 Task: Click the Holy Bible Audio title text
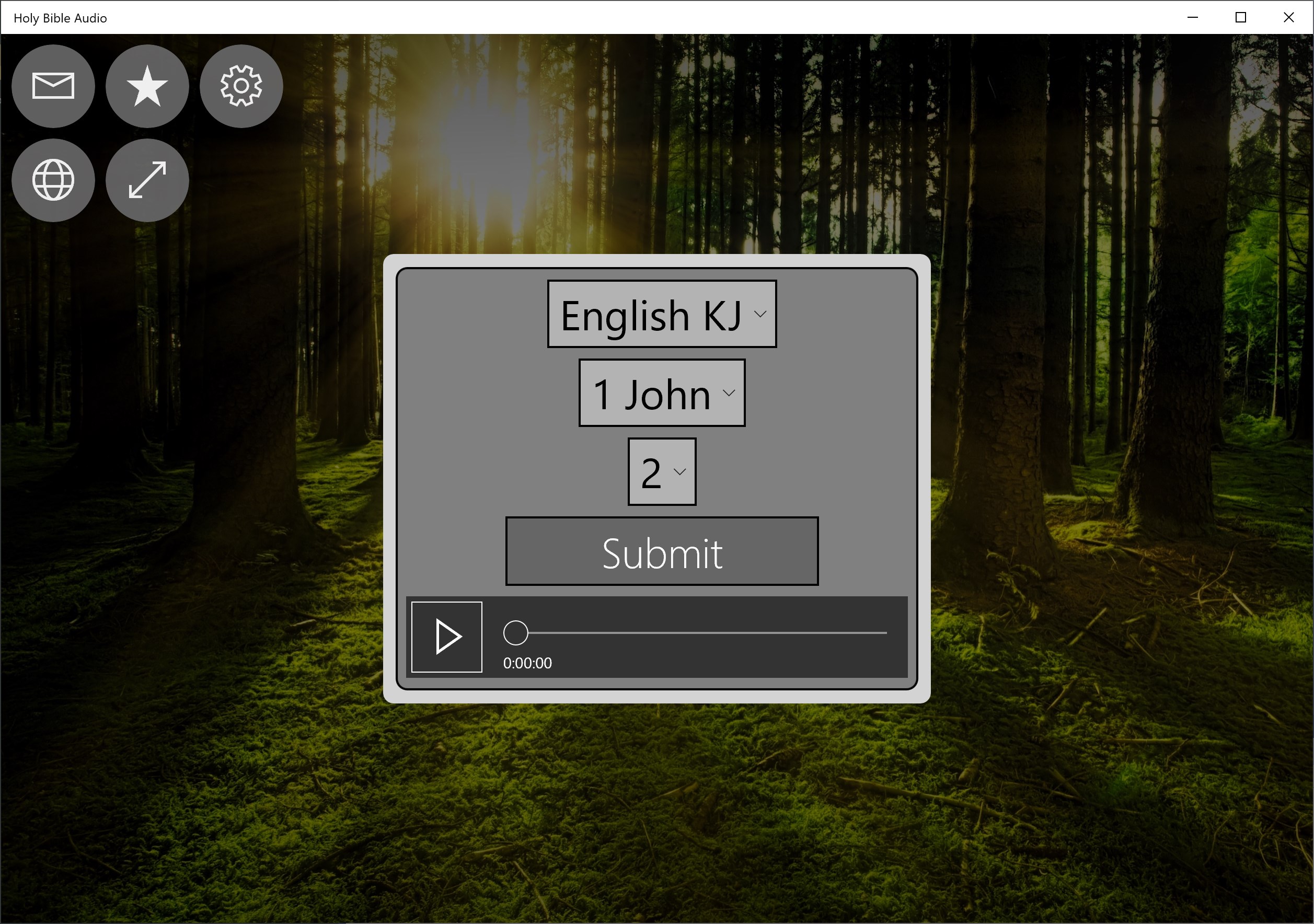pos(60,18)
